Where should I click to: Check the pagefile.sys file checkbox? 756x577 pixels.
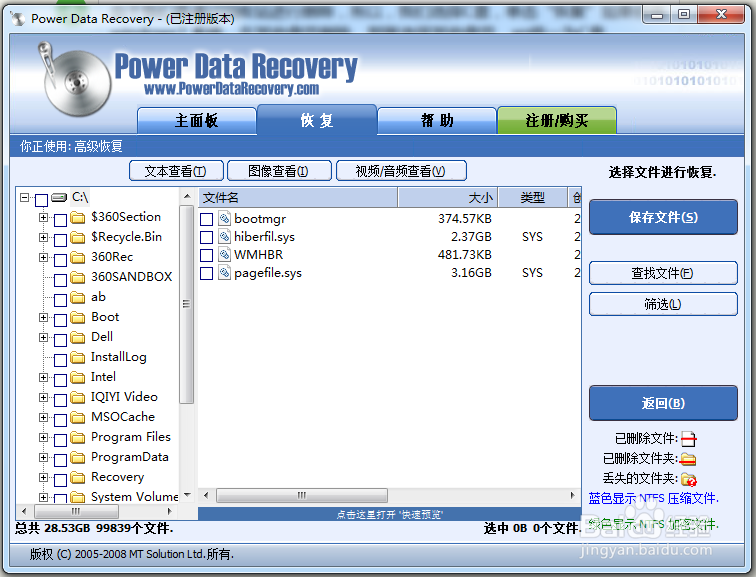coord(206,273)
